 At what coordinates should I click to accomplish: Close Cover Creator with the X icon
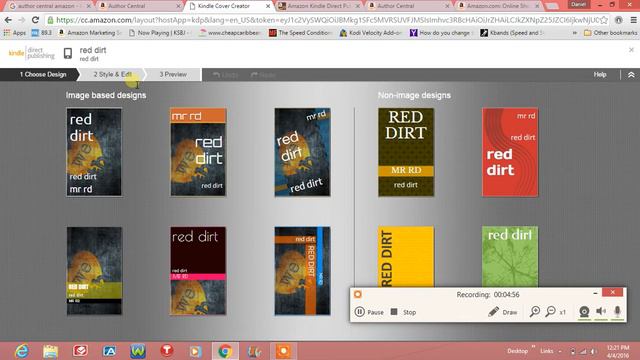coord(631,50)
